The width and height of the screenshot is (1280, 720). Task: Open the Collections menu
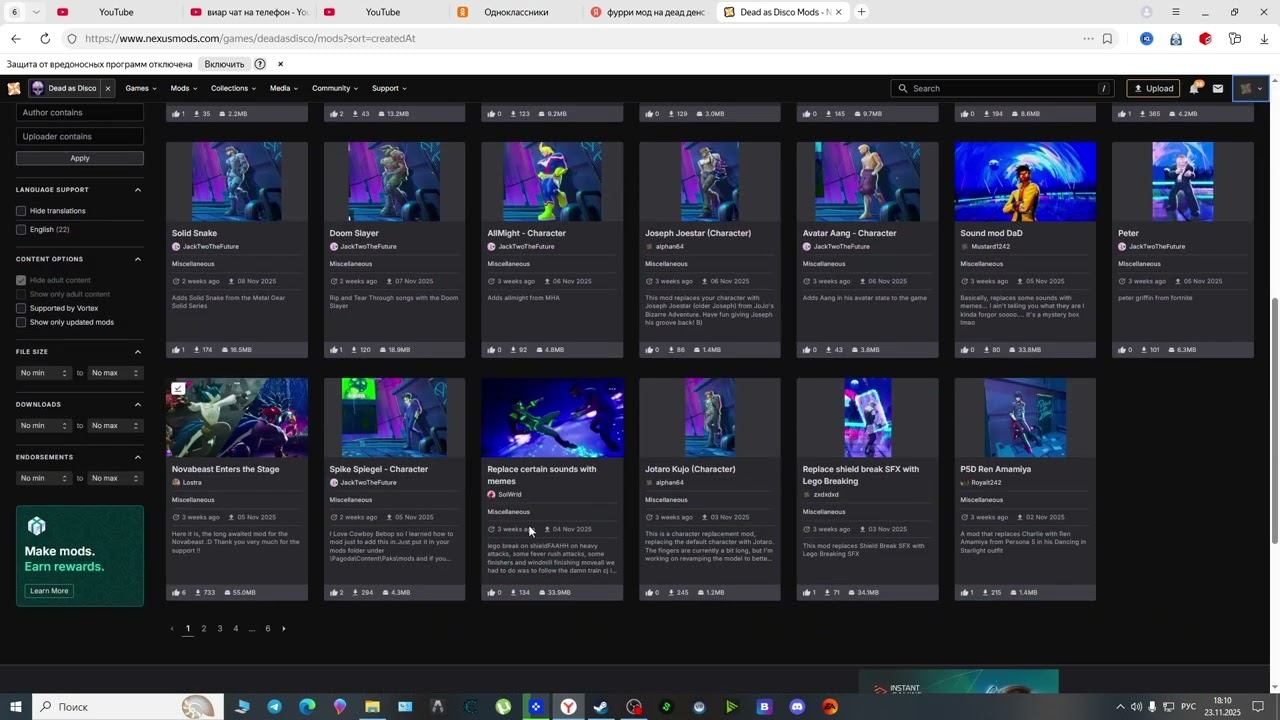pos(233,88)
